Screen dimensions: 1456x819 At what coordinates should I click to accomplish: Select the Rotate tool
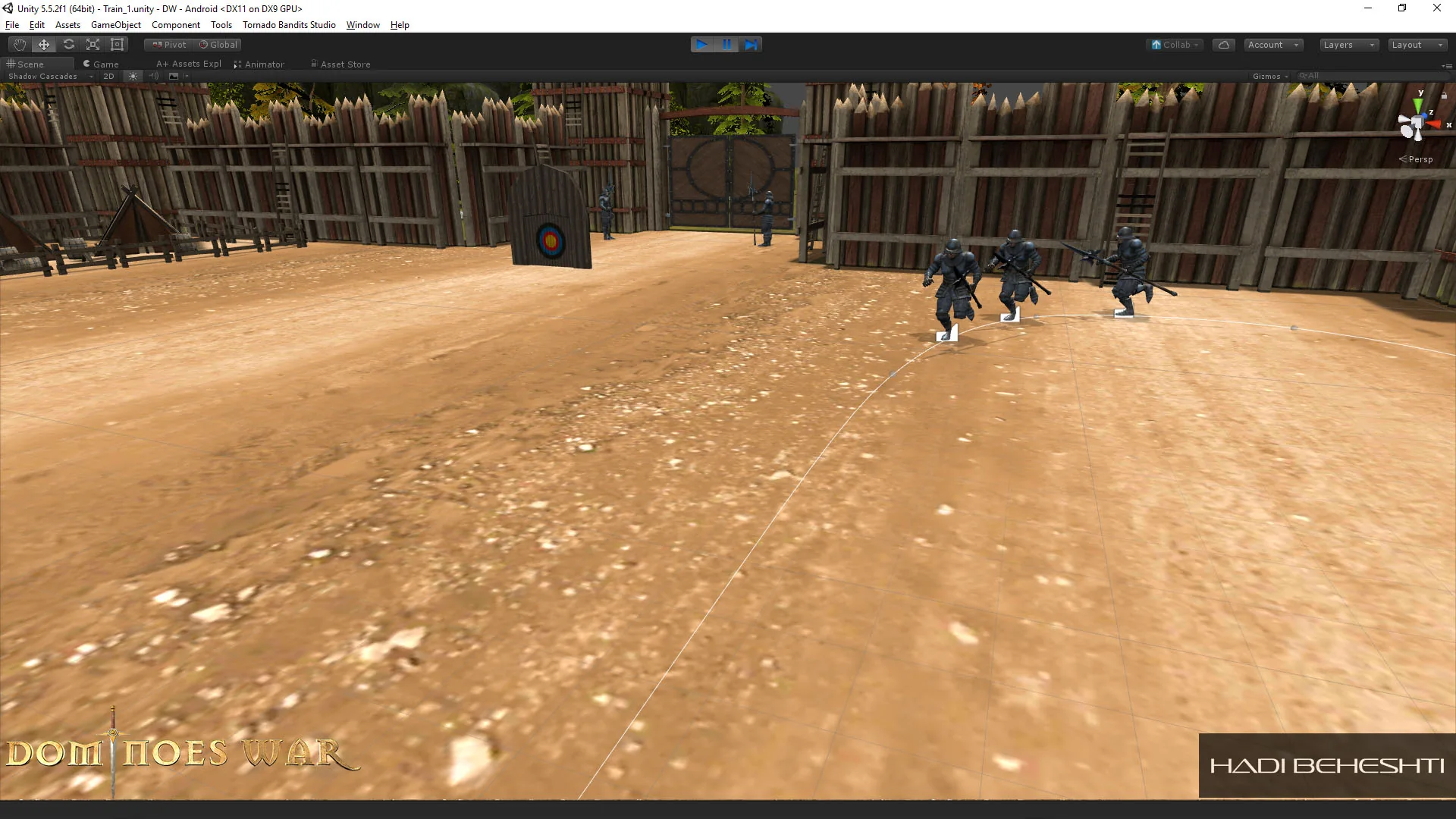(x=68, y=45)
